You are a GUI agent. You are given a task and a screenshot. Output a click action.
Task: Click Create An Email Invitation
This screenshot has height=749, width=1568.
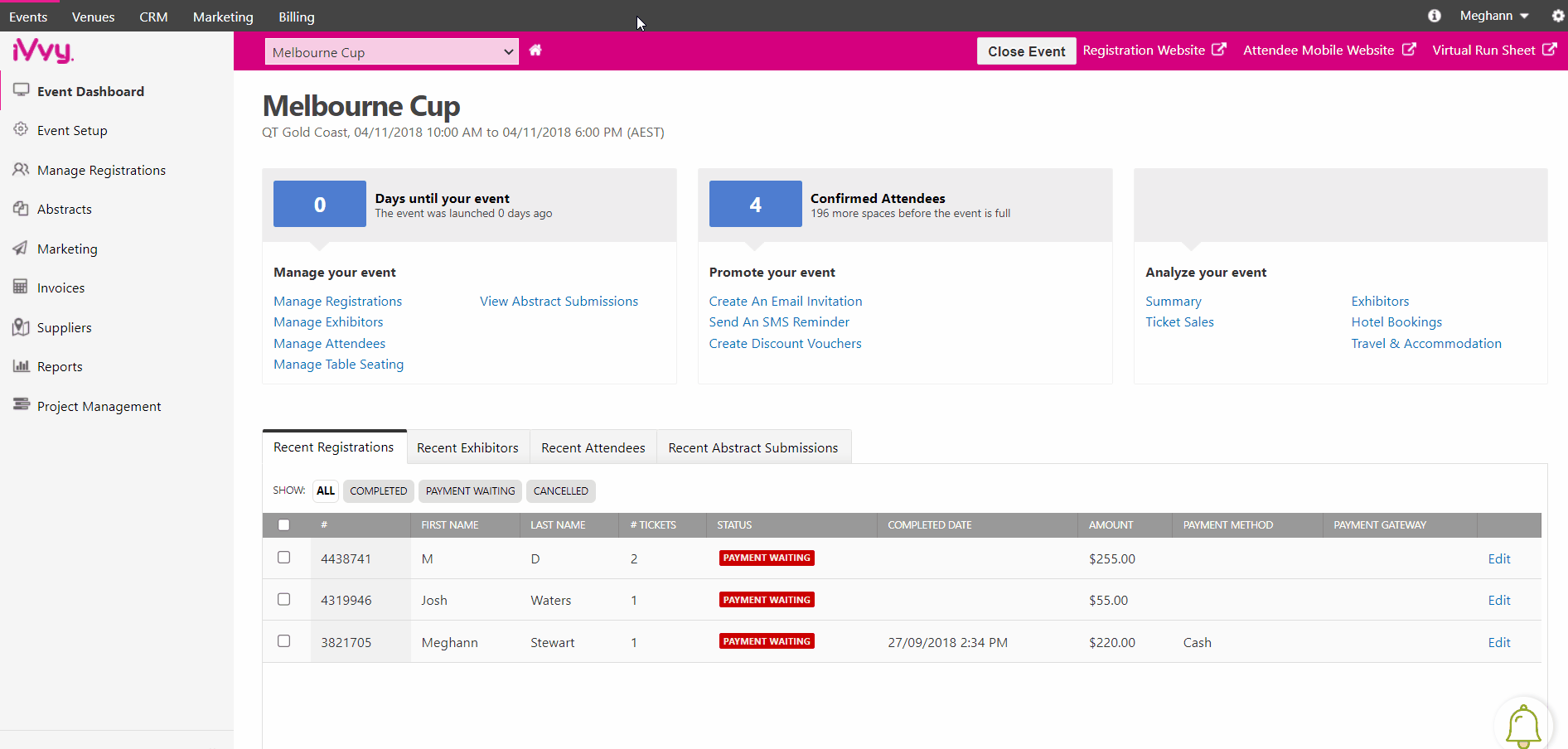[786, 301]
